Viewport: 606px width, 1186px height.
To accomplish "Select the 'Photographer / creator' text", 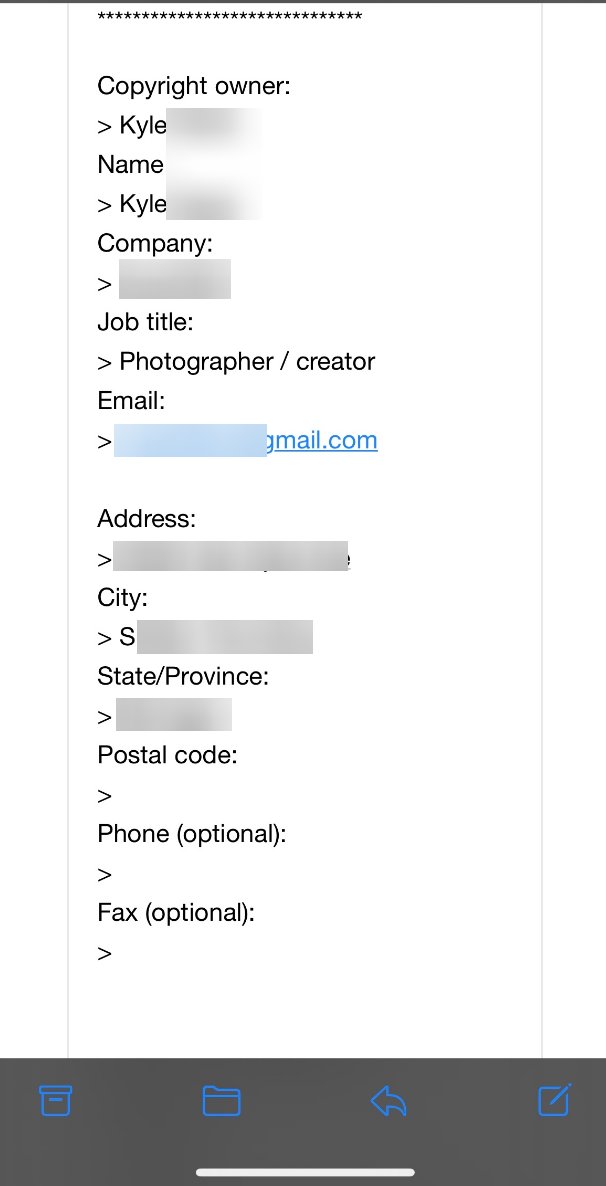I will pos(247,362).
